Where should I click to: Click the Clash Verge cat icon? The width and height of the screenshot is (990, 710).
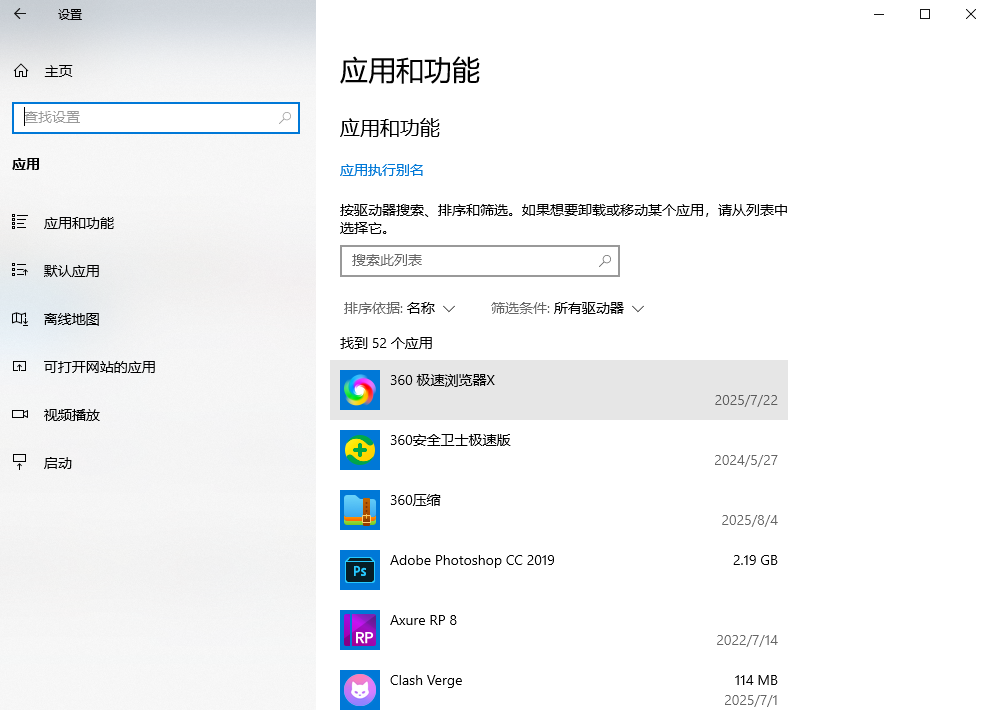coord(359,690)
